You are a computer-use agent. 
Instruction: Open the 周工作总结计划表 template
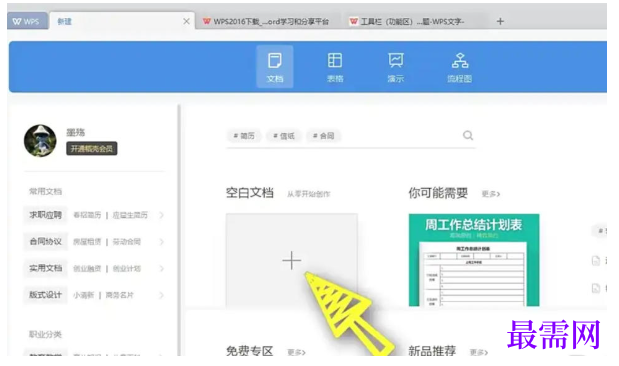[474, 260]
